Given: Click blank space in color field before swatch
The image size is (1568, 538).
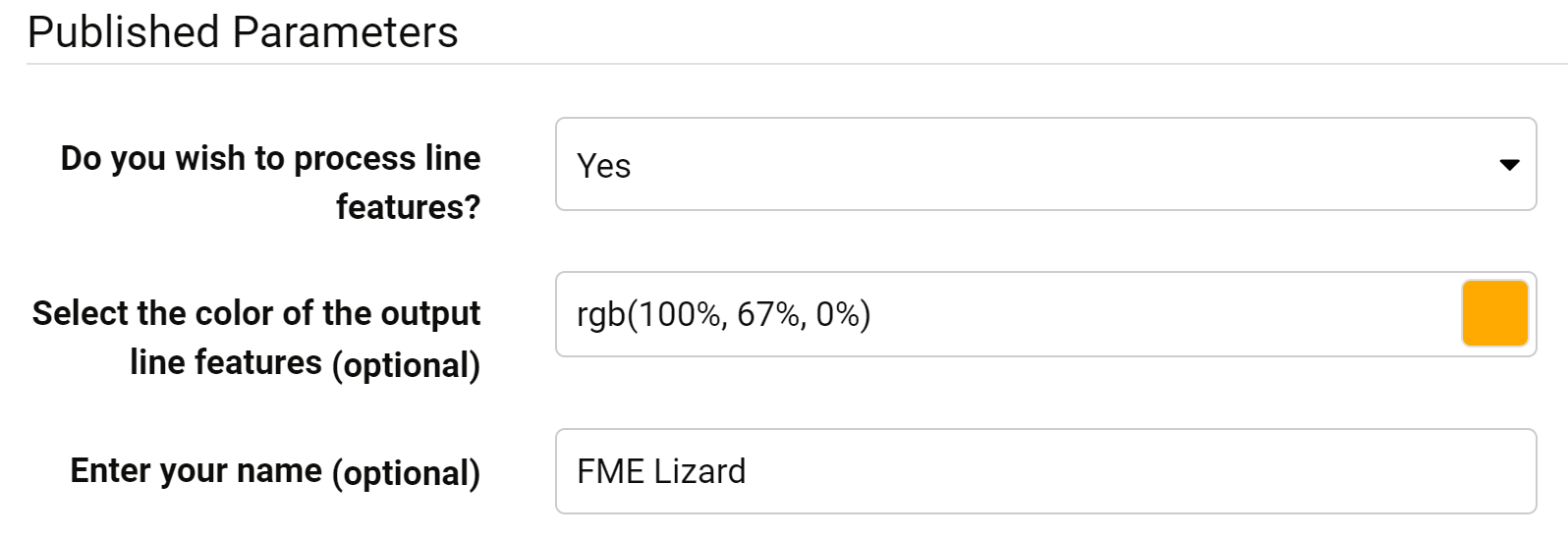Looking at the screenshot, I should coord(1159,314).
